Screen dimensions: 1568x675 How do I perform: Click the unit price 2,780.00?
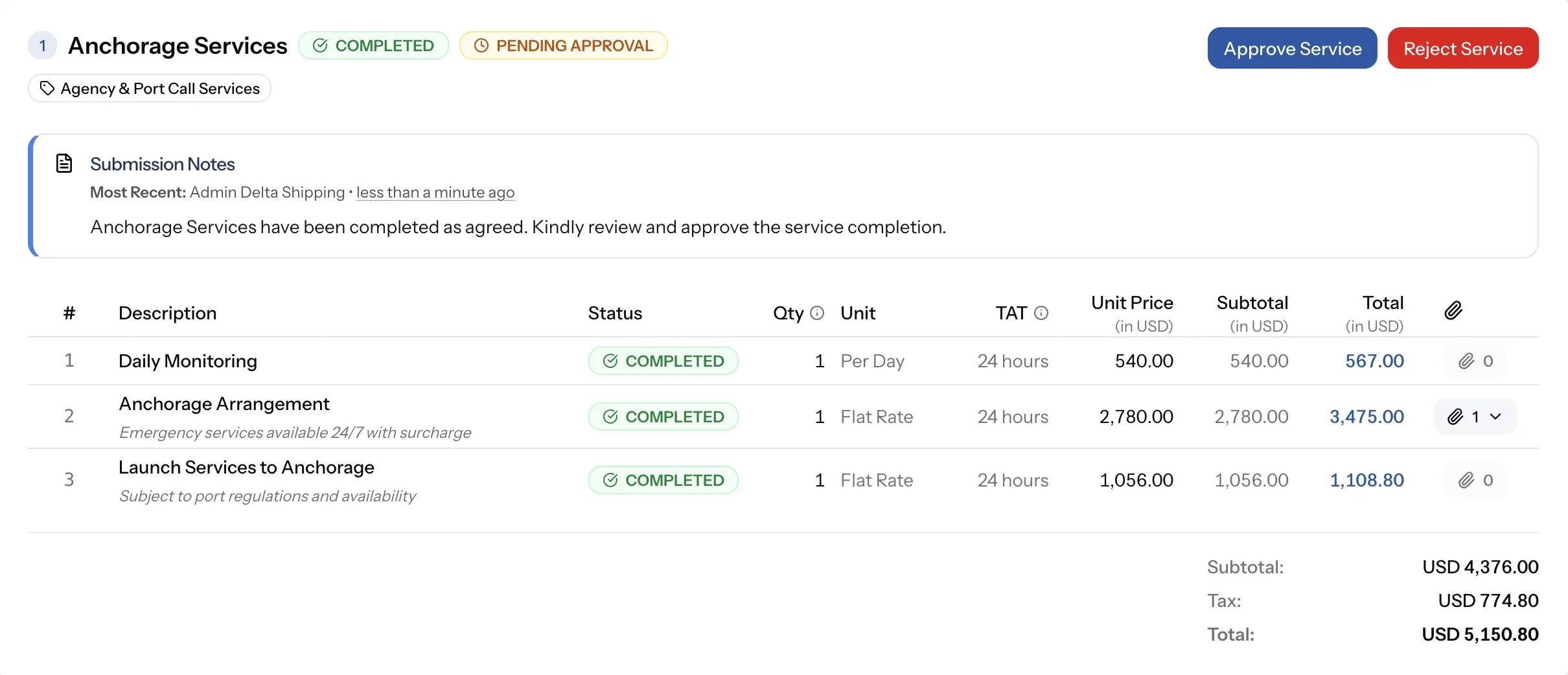coord(1136,417)
